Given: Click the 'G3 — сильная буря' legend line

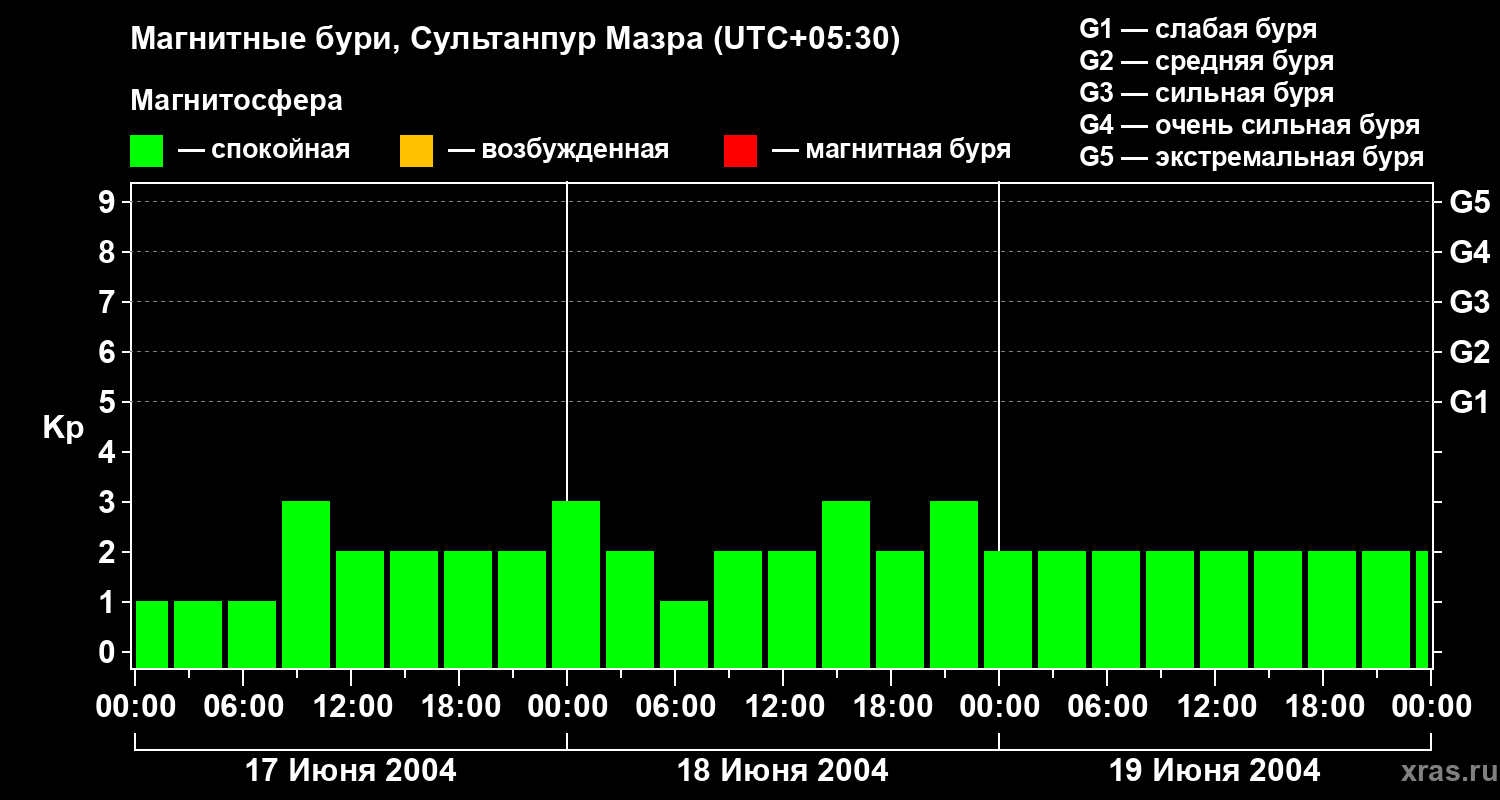Looking at the screenshot, I should point(1207,93).
